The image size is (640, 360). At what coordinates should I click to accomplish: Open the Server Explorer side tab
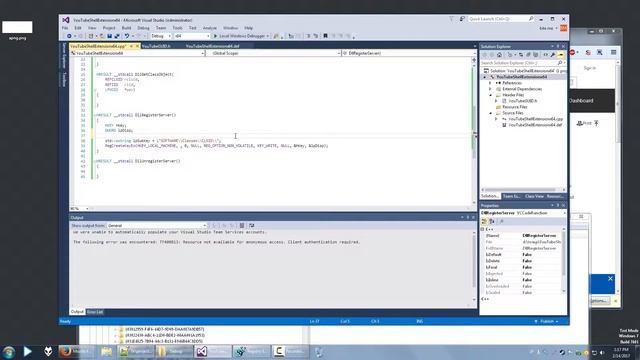[x=64, y=56]
